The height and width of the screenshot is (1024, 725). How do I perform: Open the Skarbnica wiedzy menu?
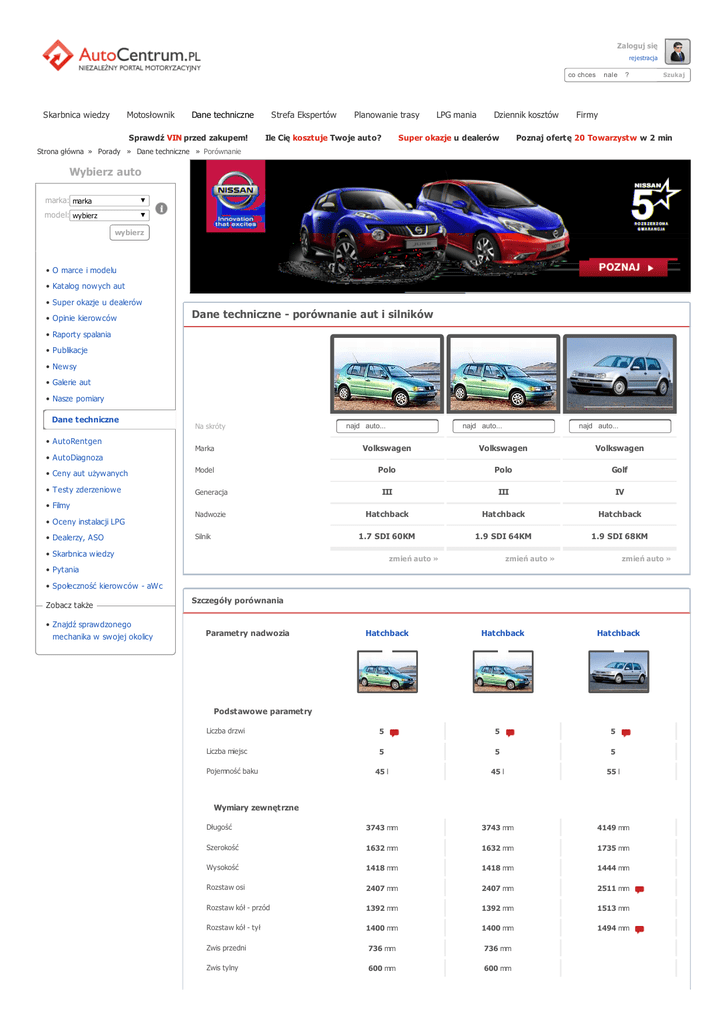tap(76, 115)
